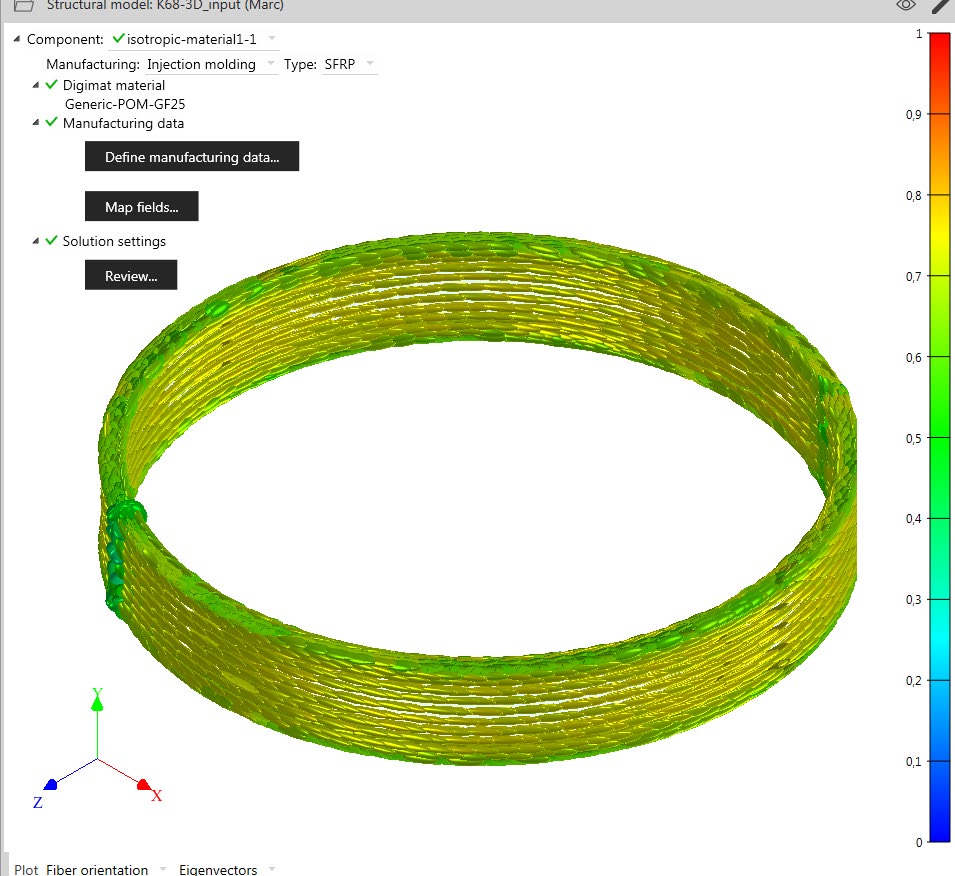Viewport: 955px width, 876px height.
Task: Click the green Y axis arrow of the triad
Action: [x=97, y=704]
